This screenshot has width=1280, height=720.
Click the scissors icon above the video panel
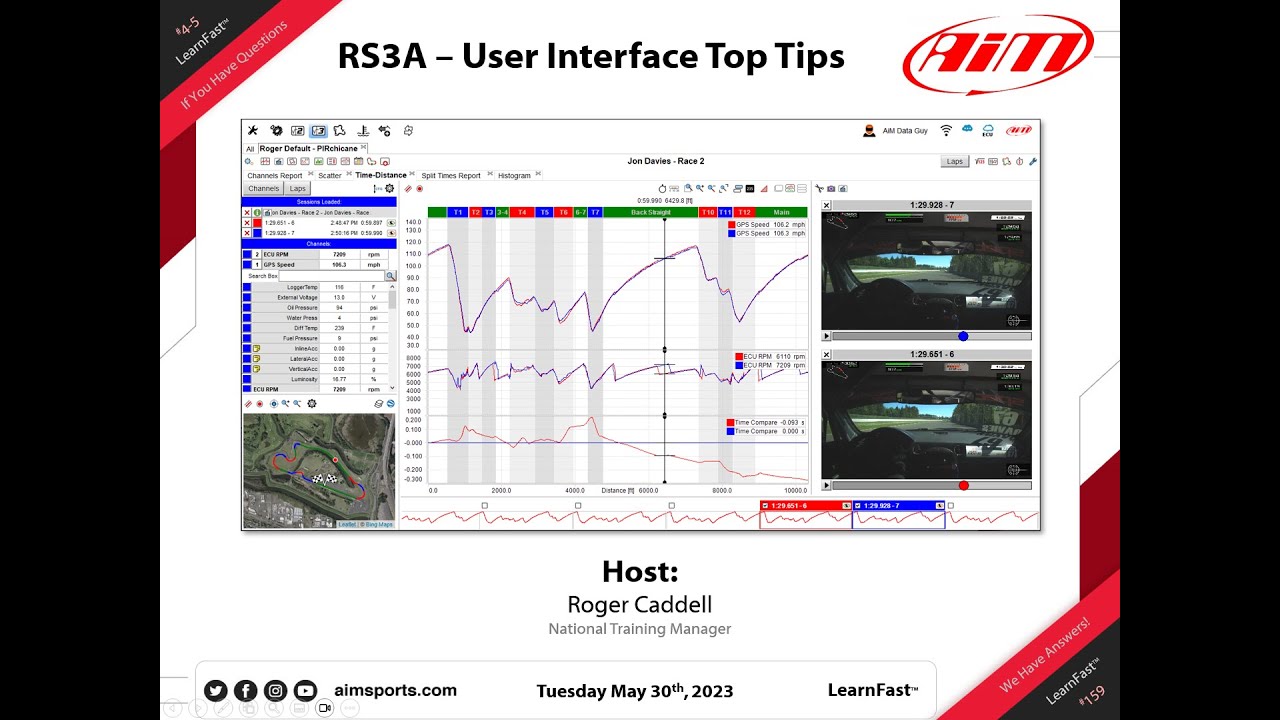pos(819,188)
